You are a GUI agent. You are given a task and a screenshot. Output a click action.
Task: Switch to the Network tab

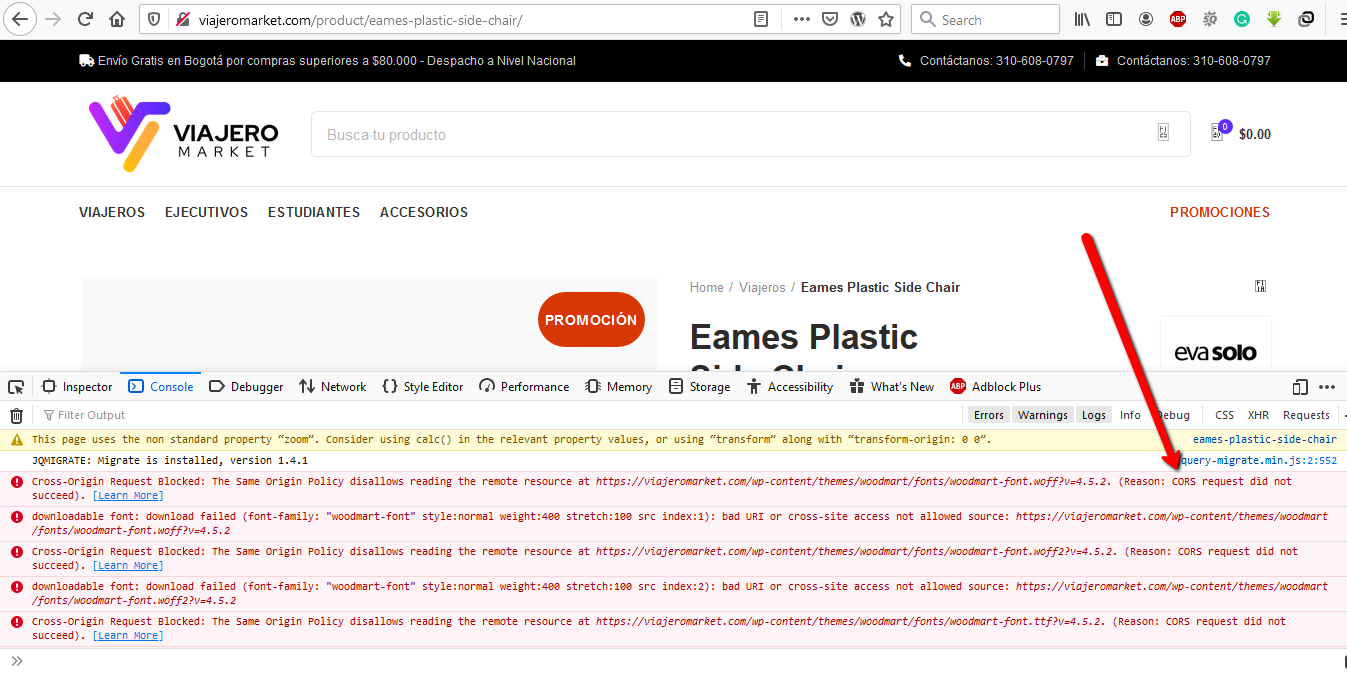coord(333,387)
